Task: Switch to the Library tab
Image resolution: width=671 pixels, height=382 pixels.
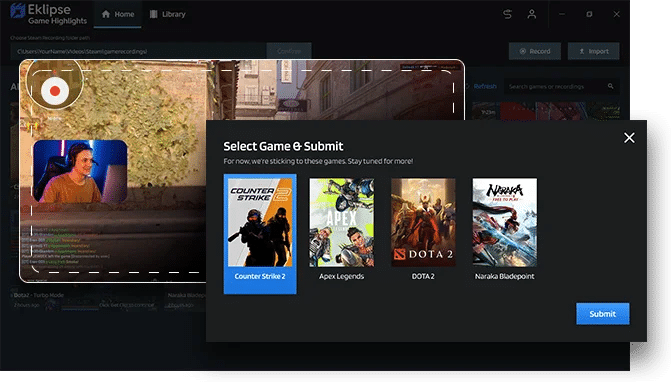Action: [167, 14]
